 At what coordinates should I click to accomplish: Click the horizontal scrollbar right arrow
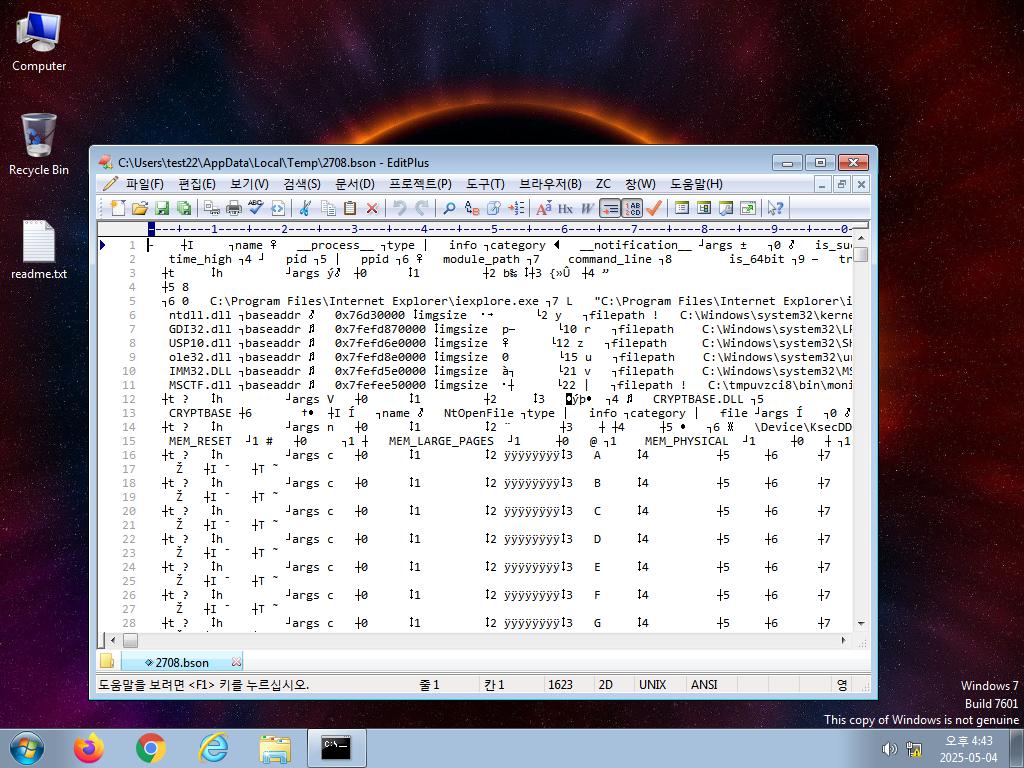[844, 640]
